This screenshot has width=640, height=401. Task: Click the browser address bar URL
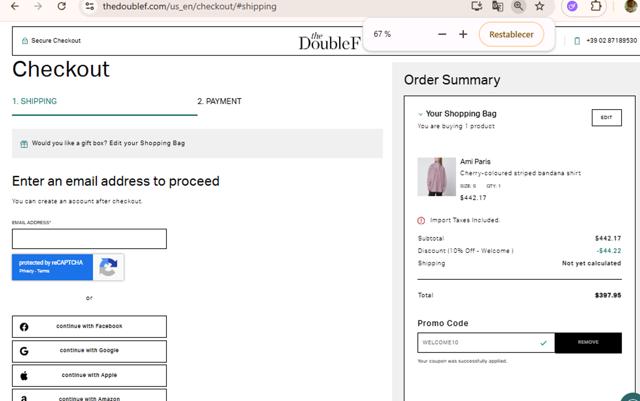pos(189,6)
